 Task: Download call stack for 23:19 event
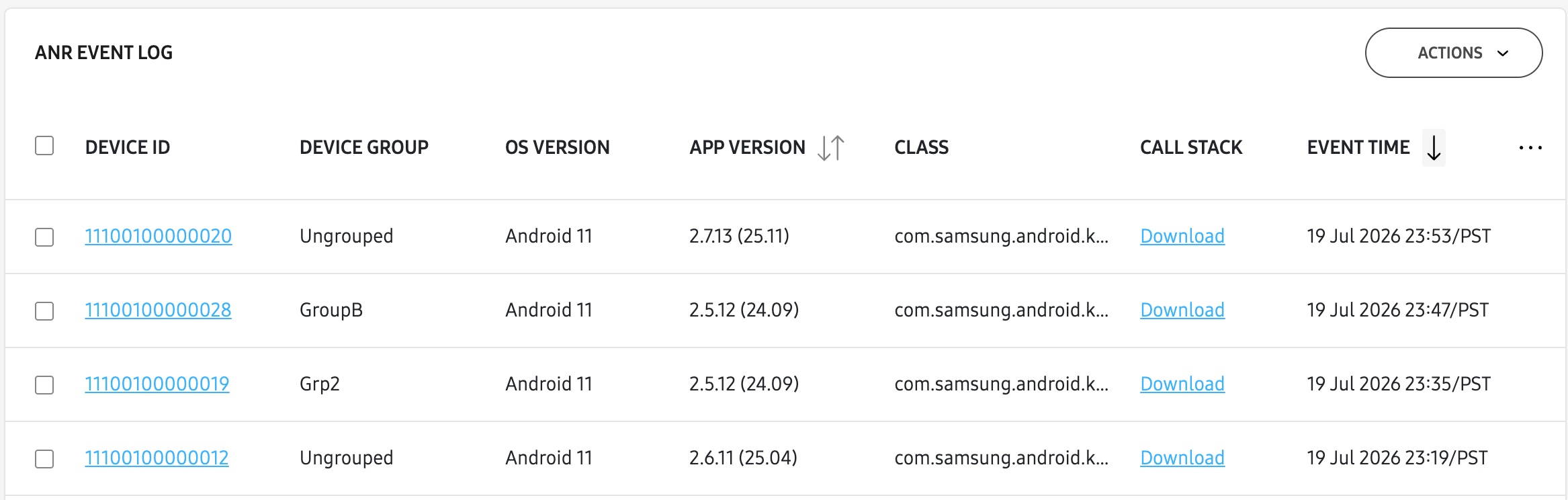[x=1182, y=458]
